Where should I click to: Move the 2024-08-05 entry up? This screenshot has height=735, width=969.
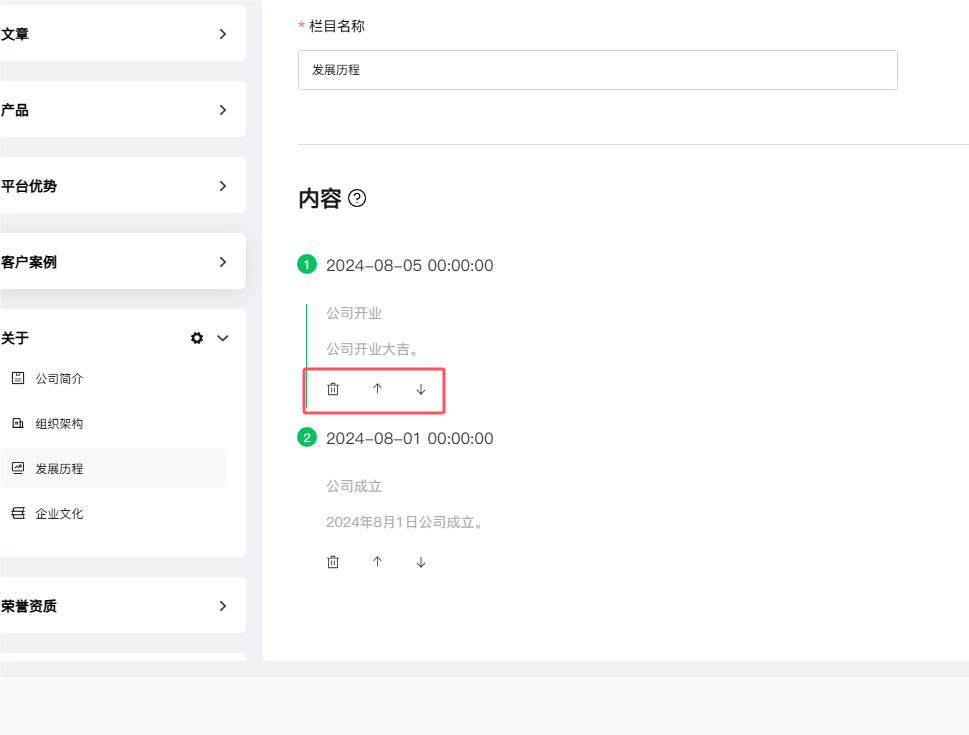click(377, 389)
